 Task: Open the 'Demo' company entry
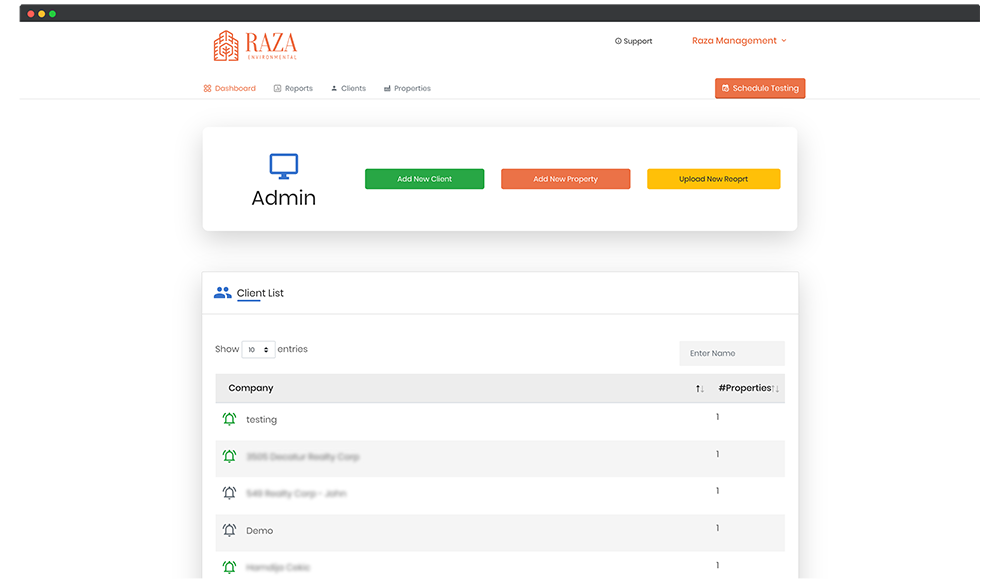tap(260, 531)
